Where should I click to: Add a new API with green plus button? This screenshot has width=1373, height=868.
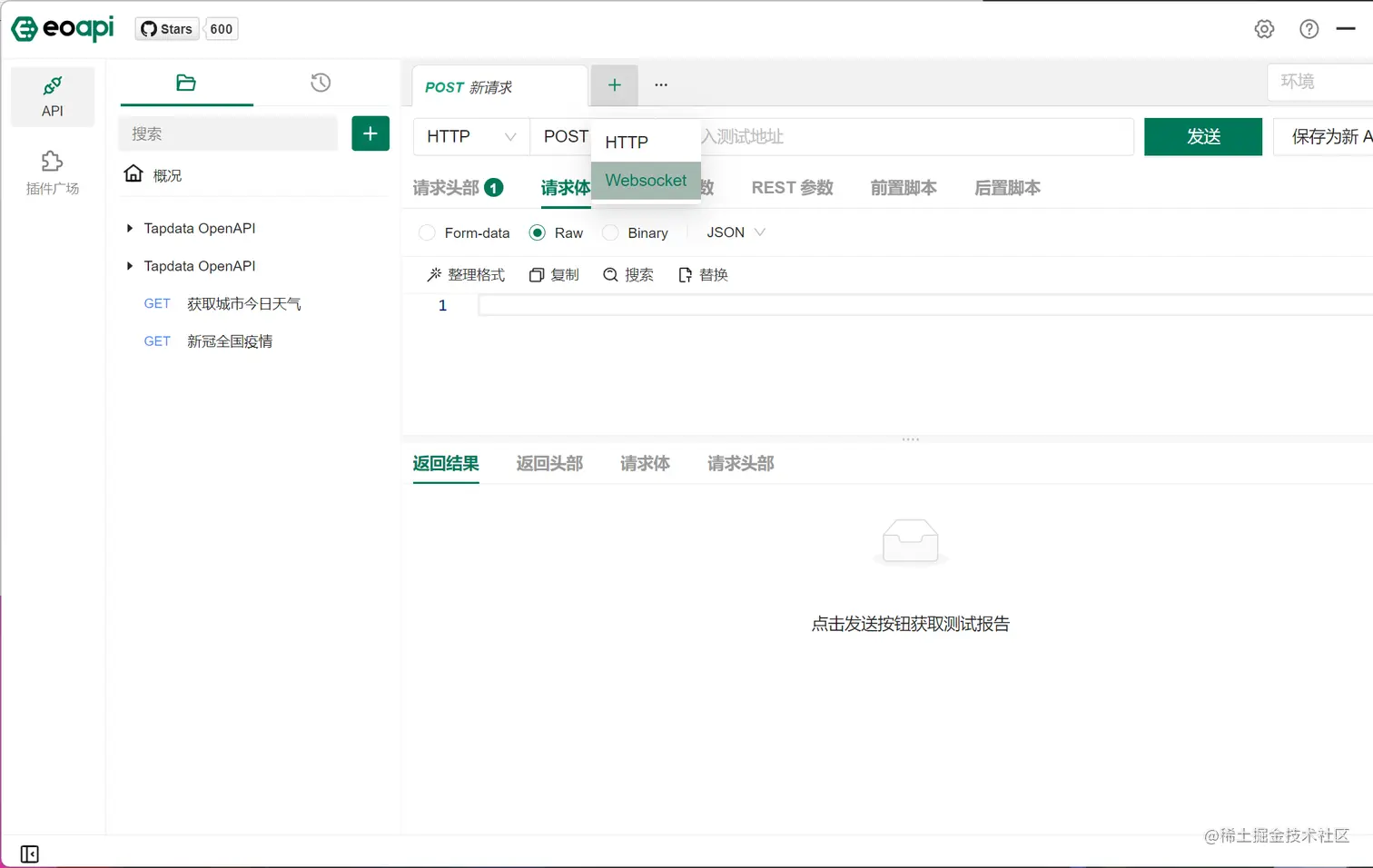[x=370, y=133]
